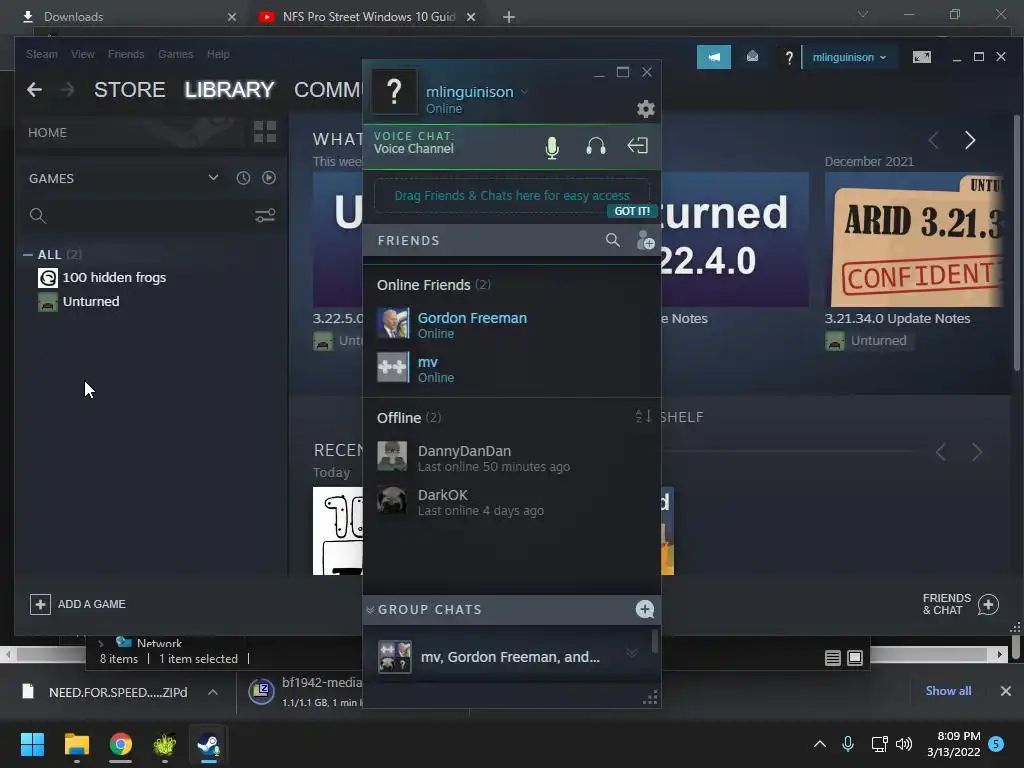1024x768 pixels.
Task: Open Chrome from taskbar
Action: coord(120,744)
